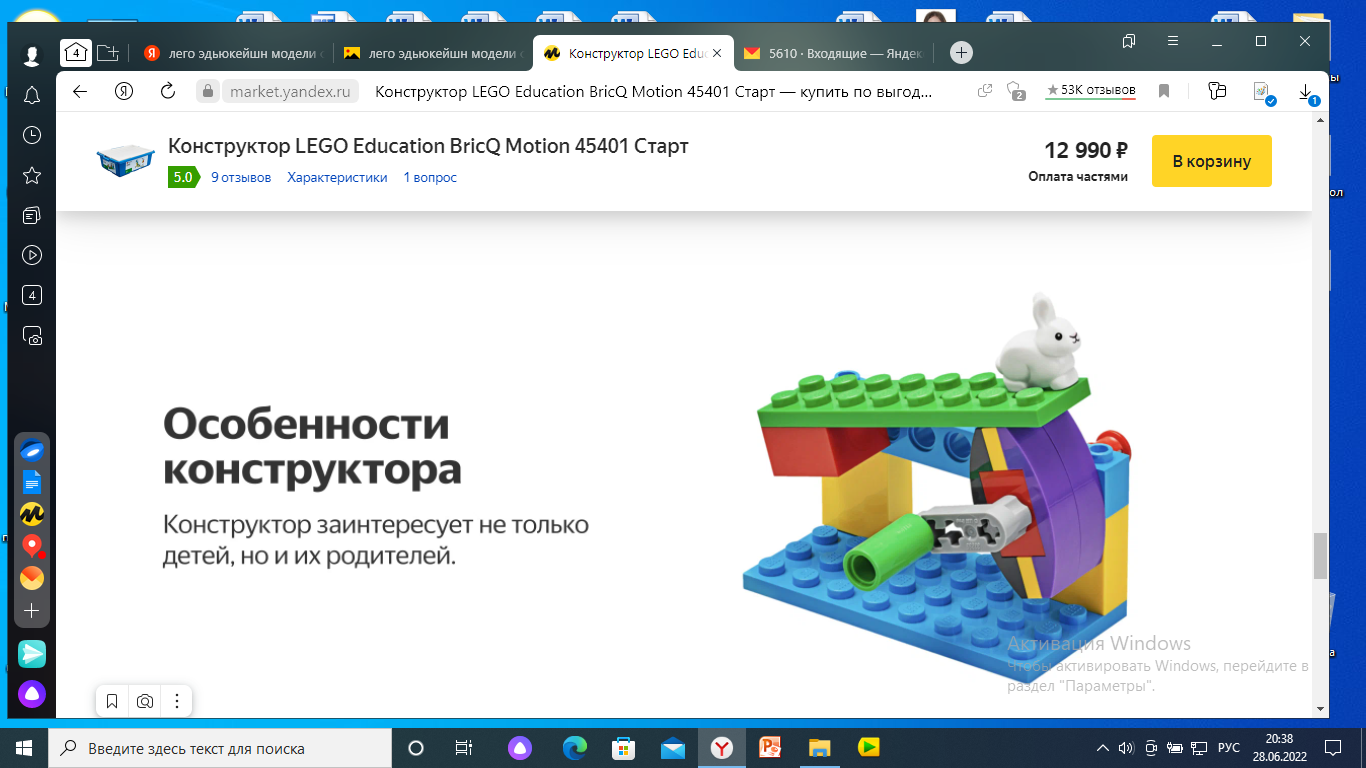This screenshot has height=768, width=1366.
Task: Open the Windows action center notifications
Action: pyautogui.click(x=1332, y=747)
